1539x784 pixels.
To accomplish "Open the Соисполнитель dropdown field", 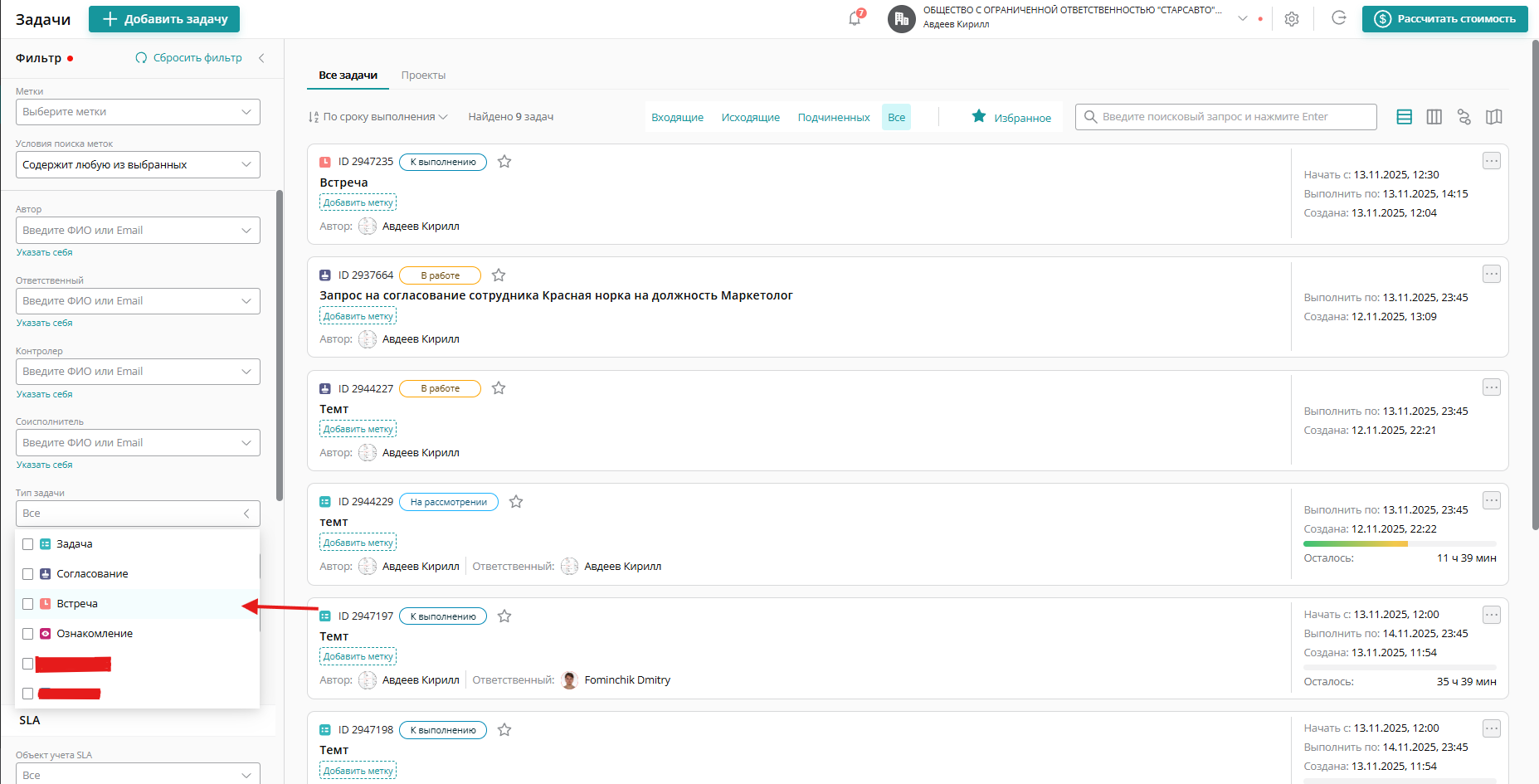I will tap(138, 442).
